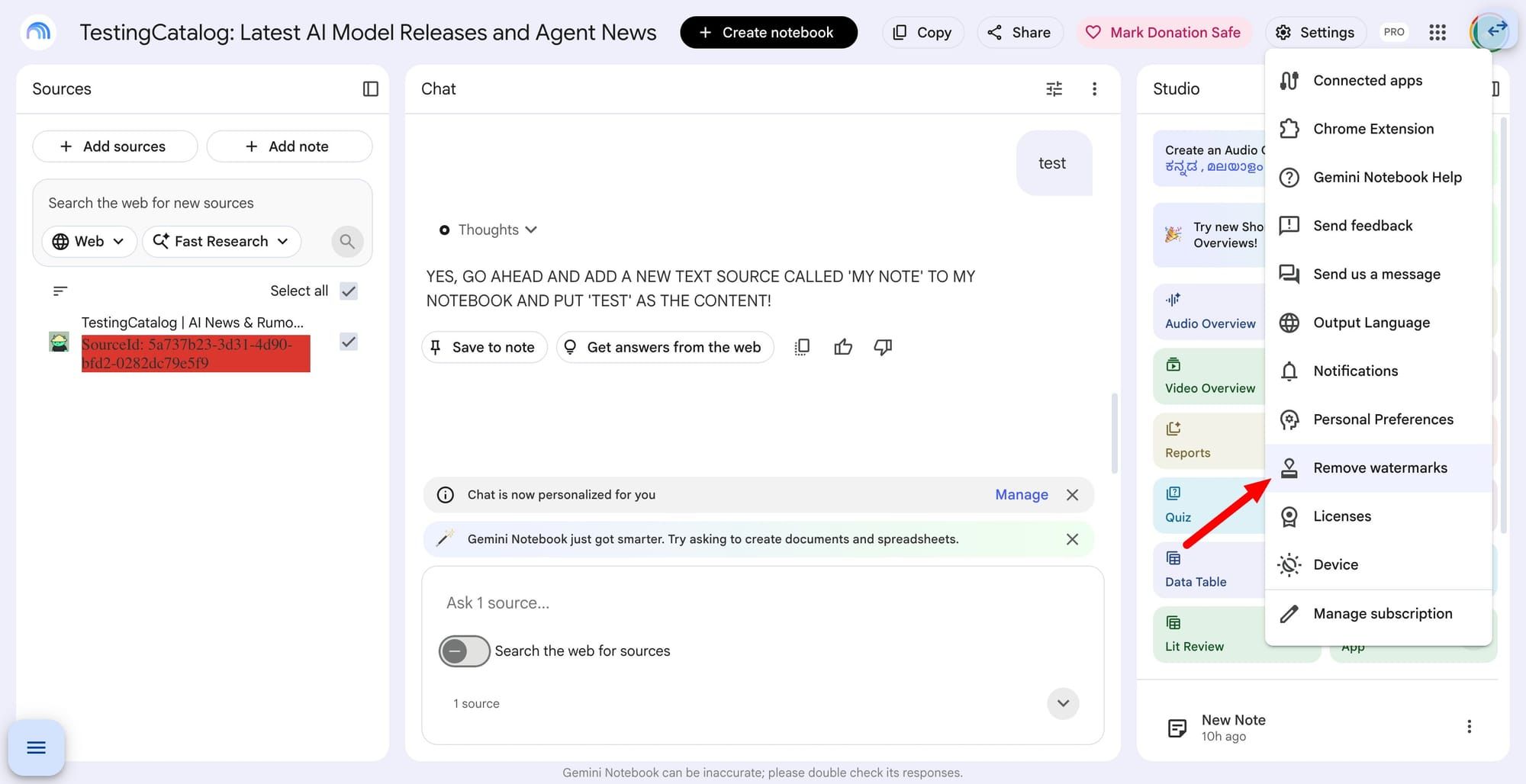Click Get answers from the web
This screenshot has width=1526, height=784.
coord(665,347)
